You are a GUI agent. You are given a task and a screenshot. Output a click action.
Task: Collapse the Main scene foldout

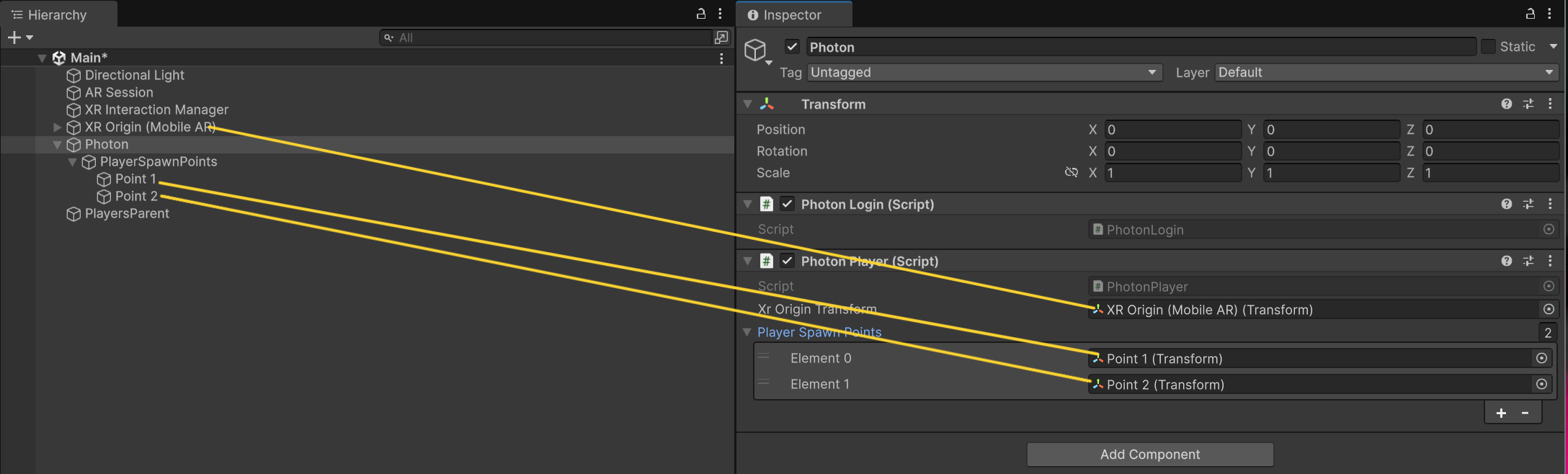tap(42, 58)
